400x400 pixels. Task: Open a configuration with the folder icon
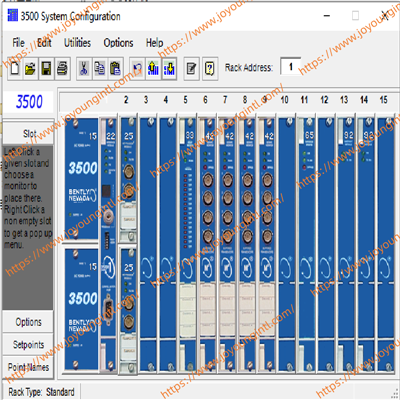point(30,69)
